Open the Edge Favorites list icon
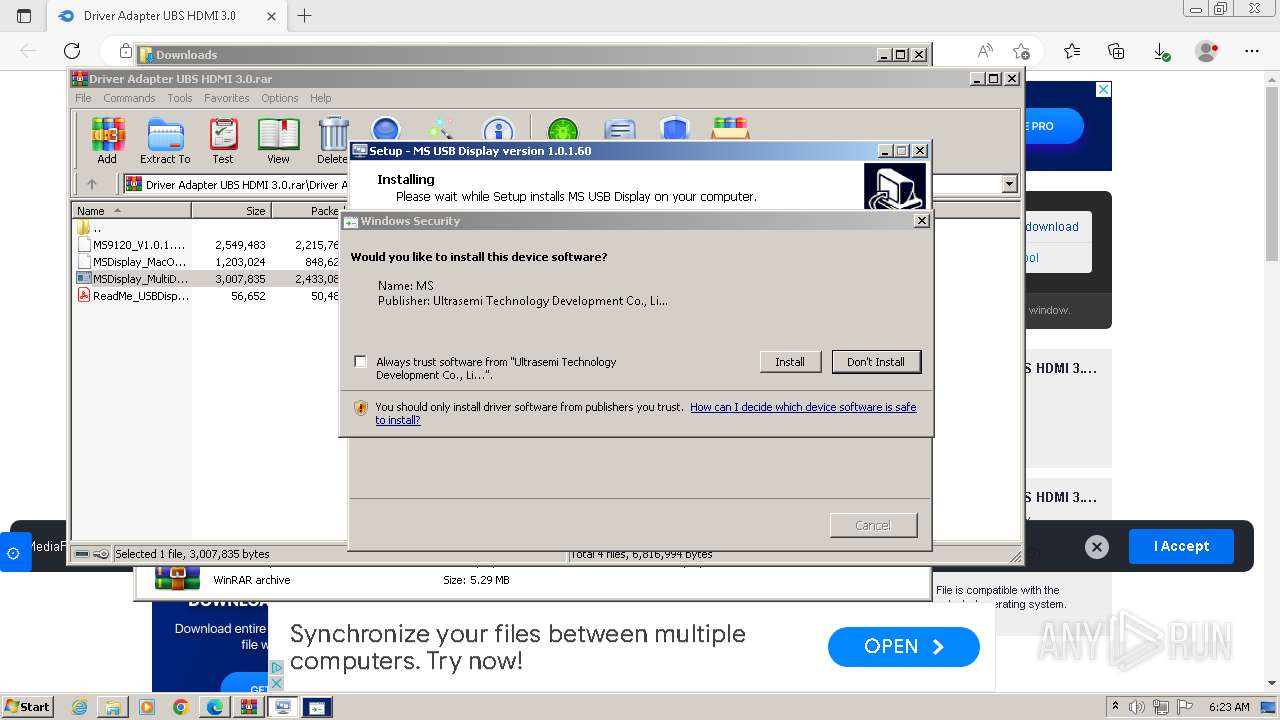 [1072, 51]
